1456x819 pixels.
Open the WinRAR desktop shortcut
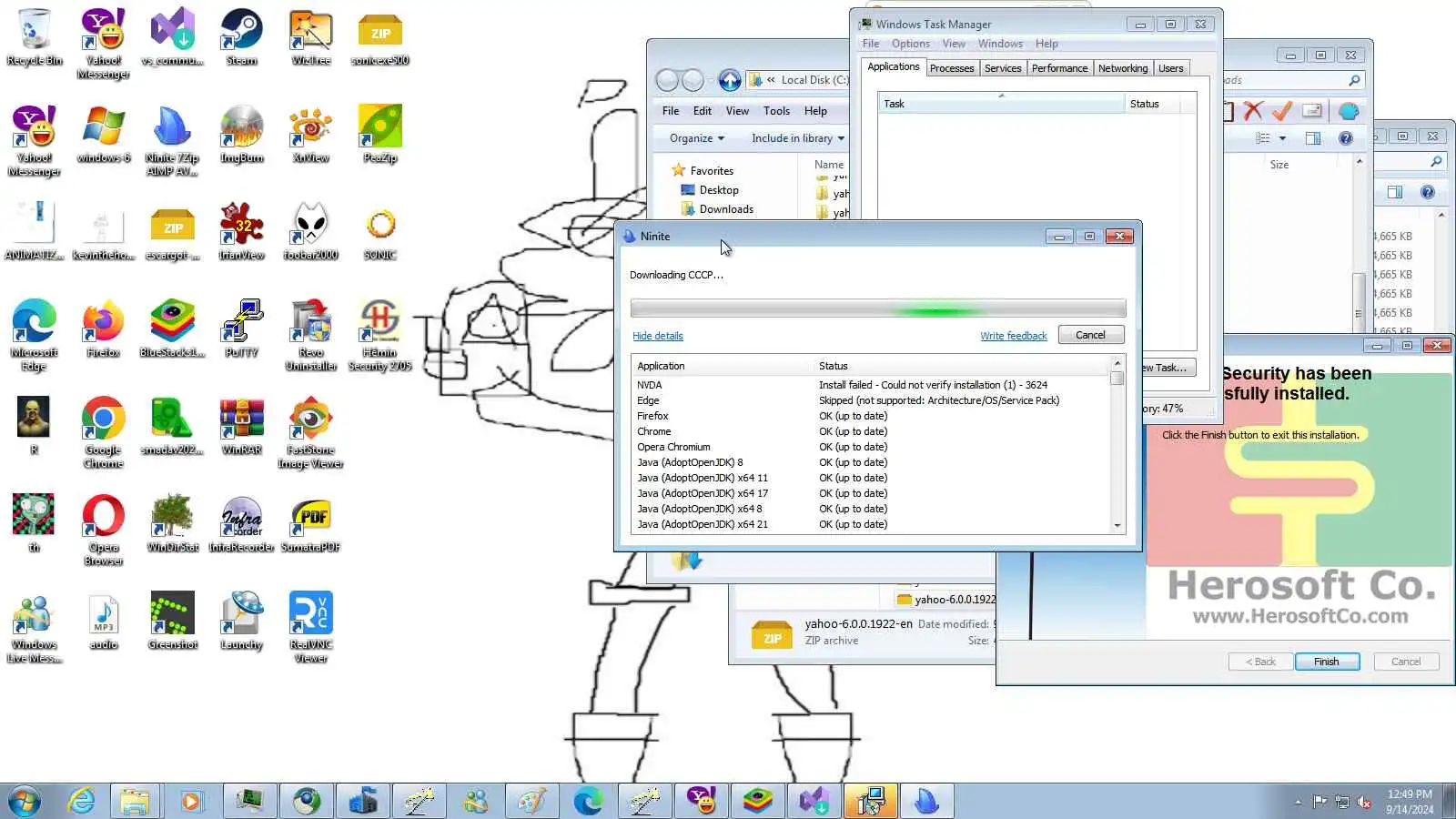coord(241,427)
